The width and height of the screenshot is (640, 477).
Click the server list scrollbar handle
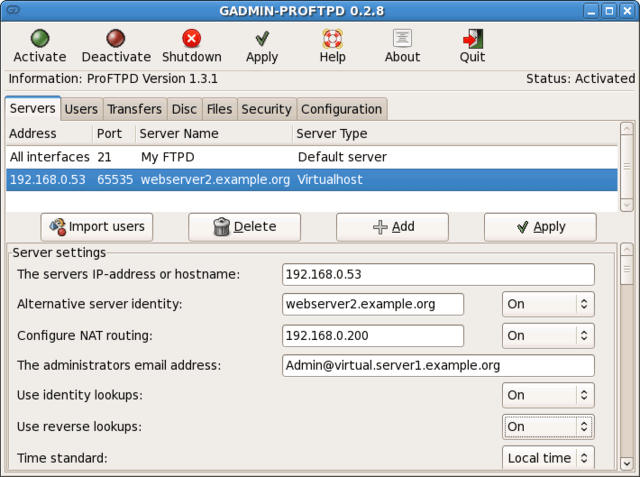[x=627, y=166]
